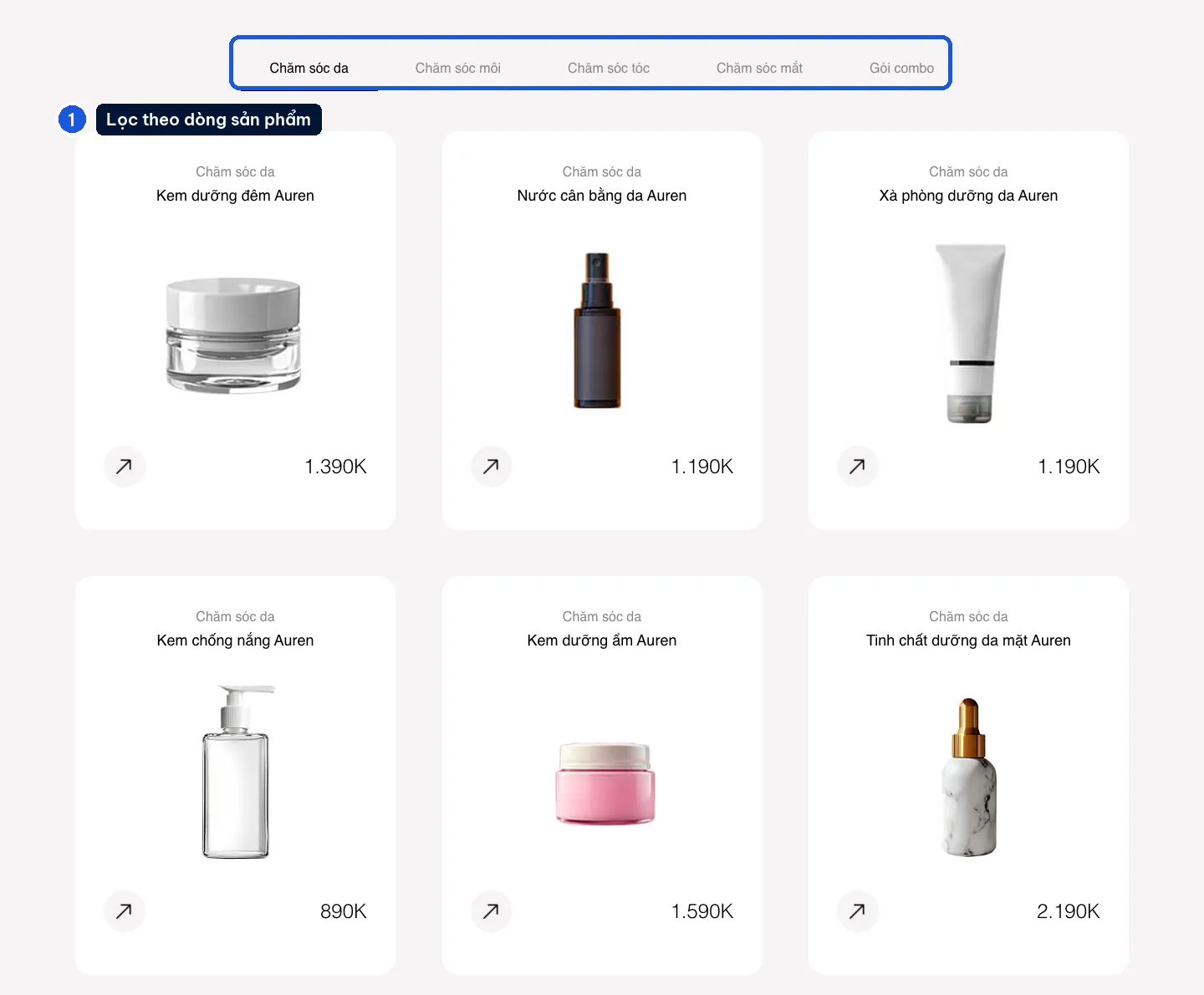The width and height of the screenshot is (1204, 995).
Task: Click the Xà phòng dưỡng da Auren title
Action: pyautogui.click(x=968, y=196)
